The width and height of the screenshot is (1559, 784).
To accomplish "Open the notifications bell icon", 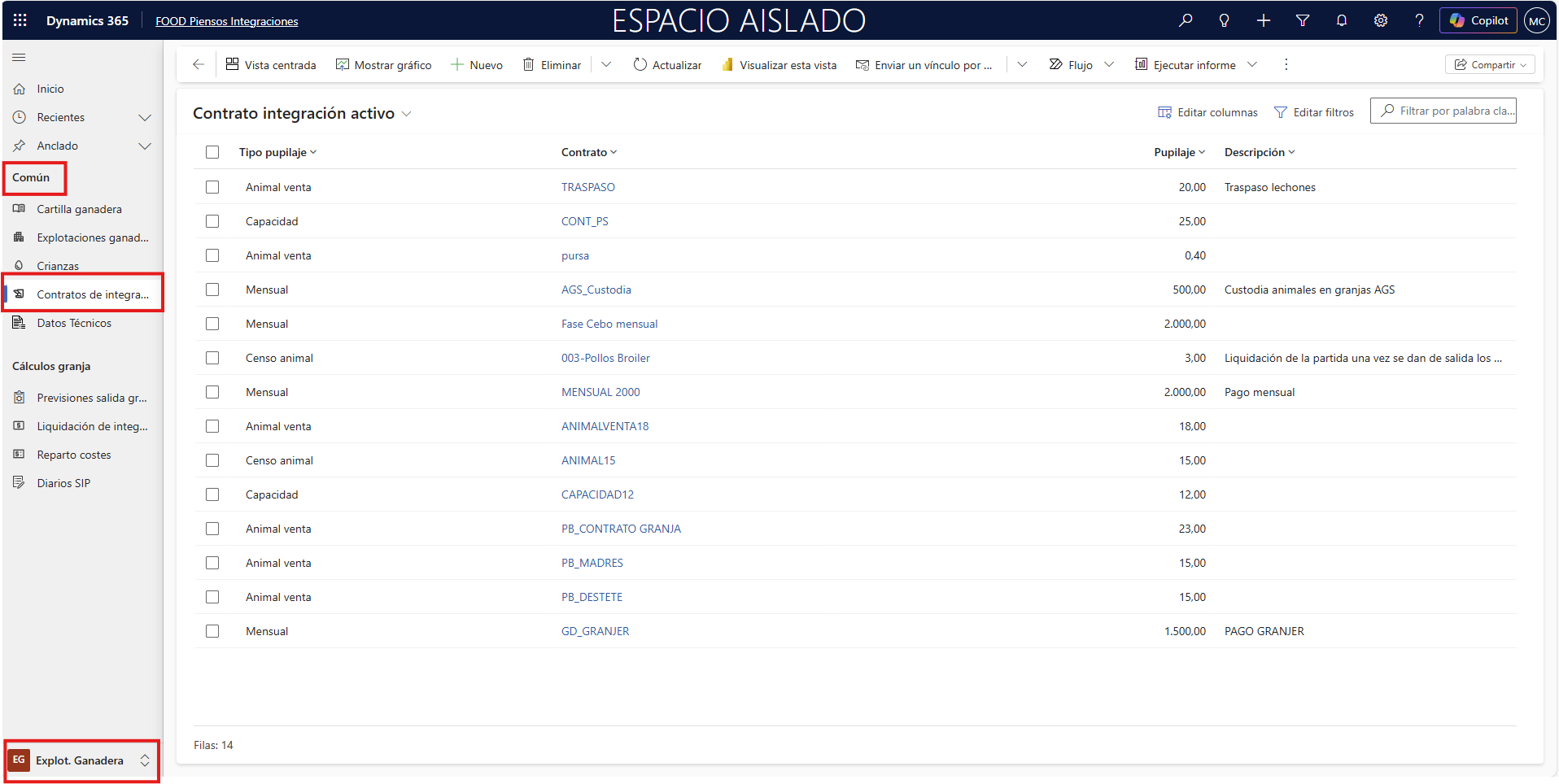I will click(1342, 20).
